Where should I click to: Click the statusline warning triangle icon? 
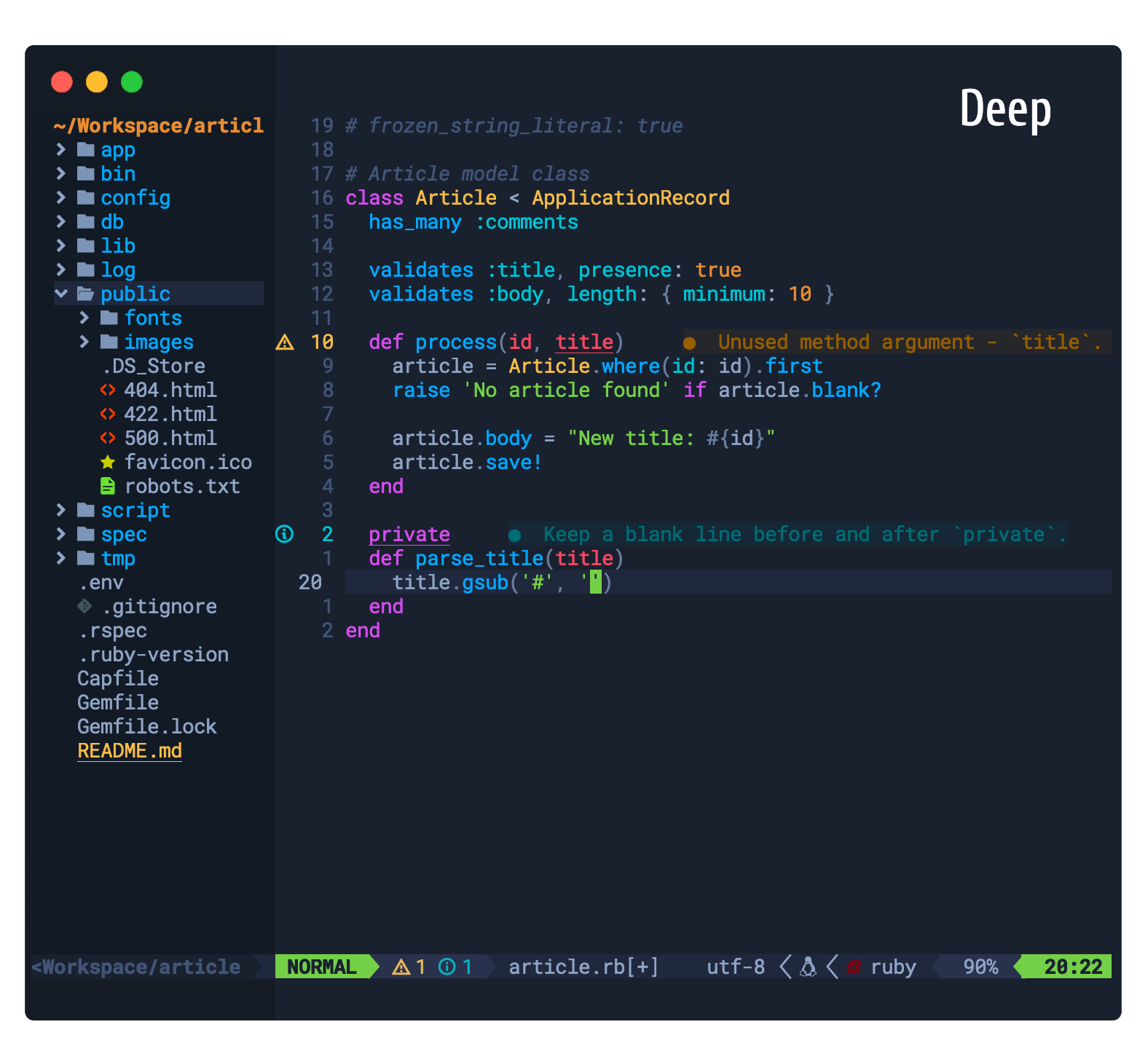[401, 967]
